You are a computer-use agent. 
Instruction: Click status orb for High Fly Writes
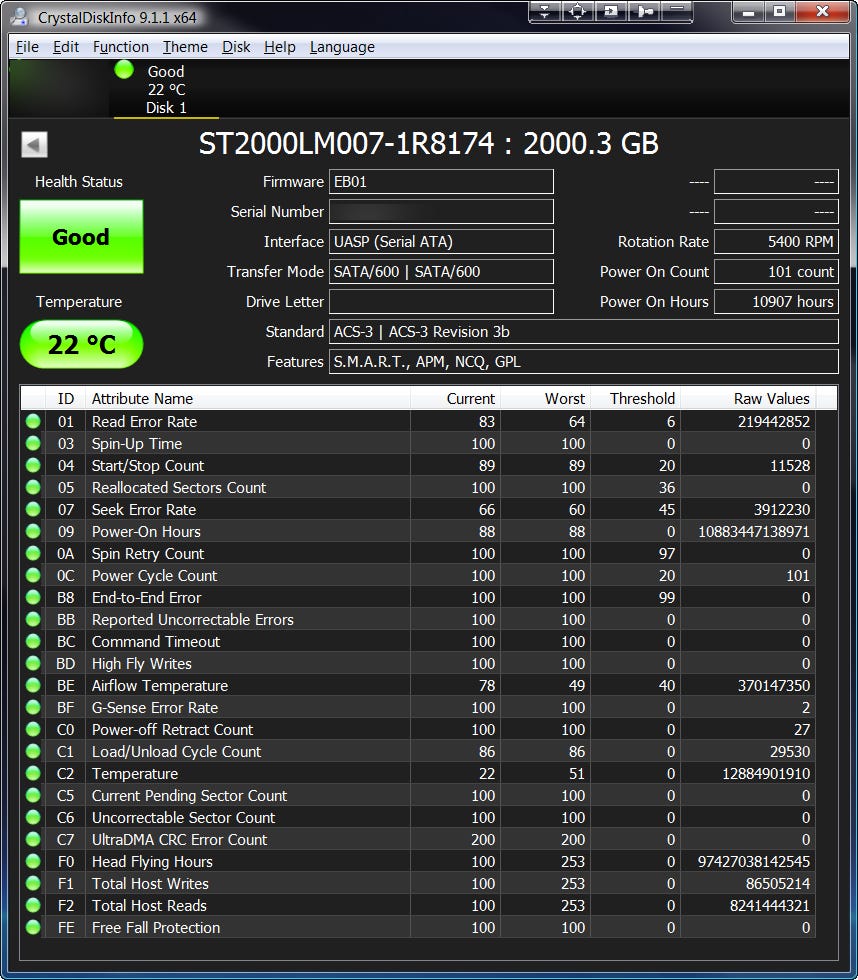tap(33, 663)
